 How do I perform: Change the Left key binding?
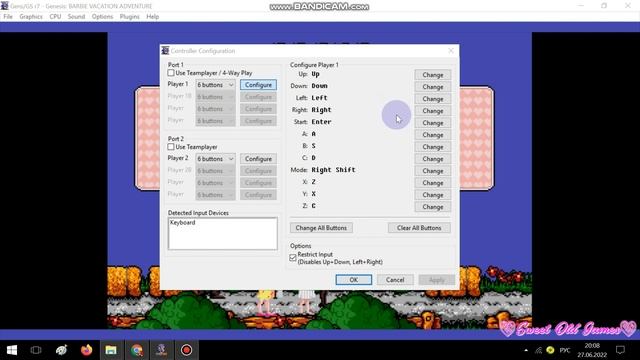tap(433, 99)
